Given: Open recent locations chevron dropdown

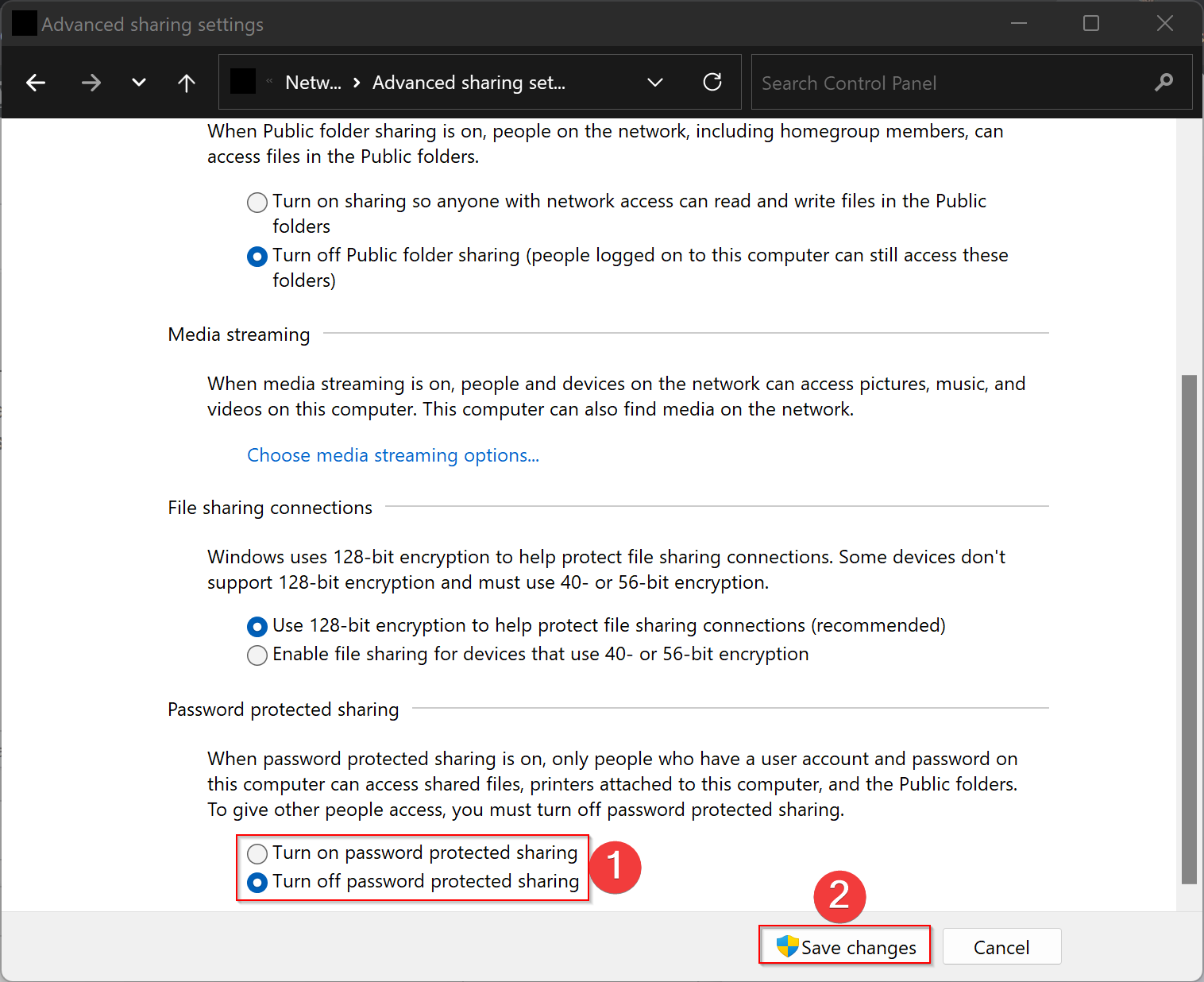Looking at the screenshot, I should pyautogui.click(x=139, y=83).
